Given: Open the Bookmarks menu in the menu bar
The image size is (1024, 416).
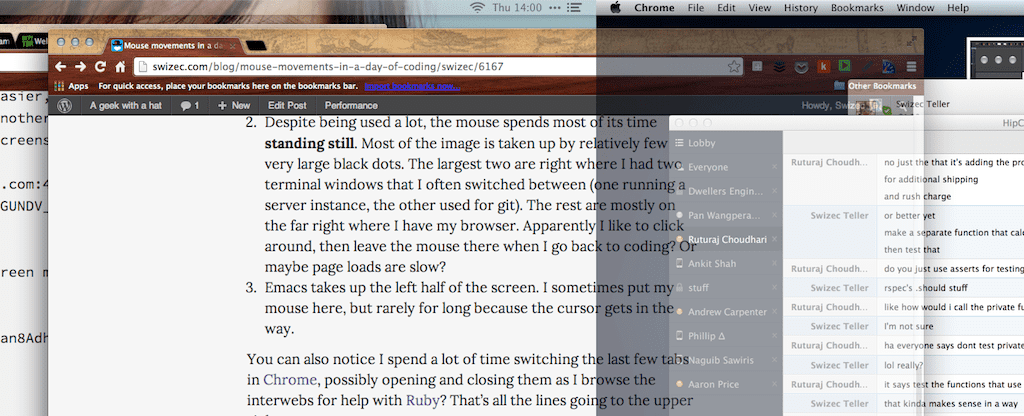Looking at the screenshot, I should click(x=859, y=8).
